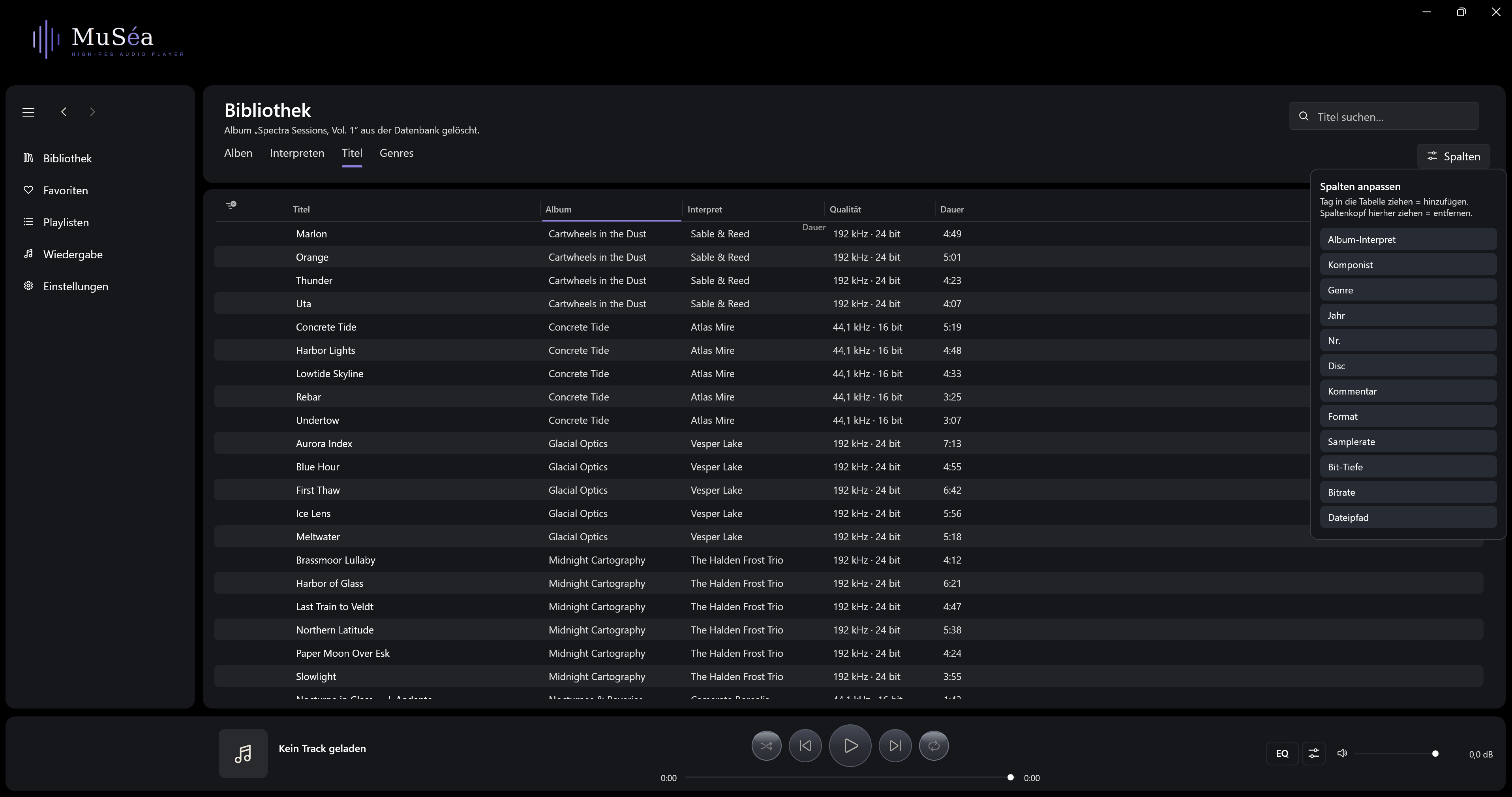Image resolution: width=1512 pixels, height=797 pixels.
Task: Toggle the Spalten column settings button
Action: [x=1453, y=156]
